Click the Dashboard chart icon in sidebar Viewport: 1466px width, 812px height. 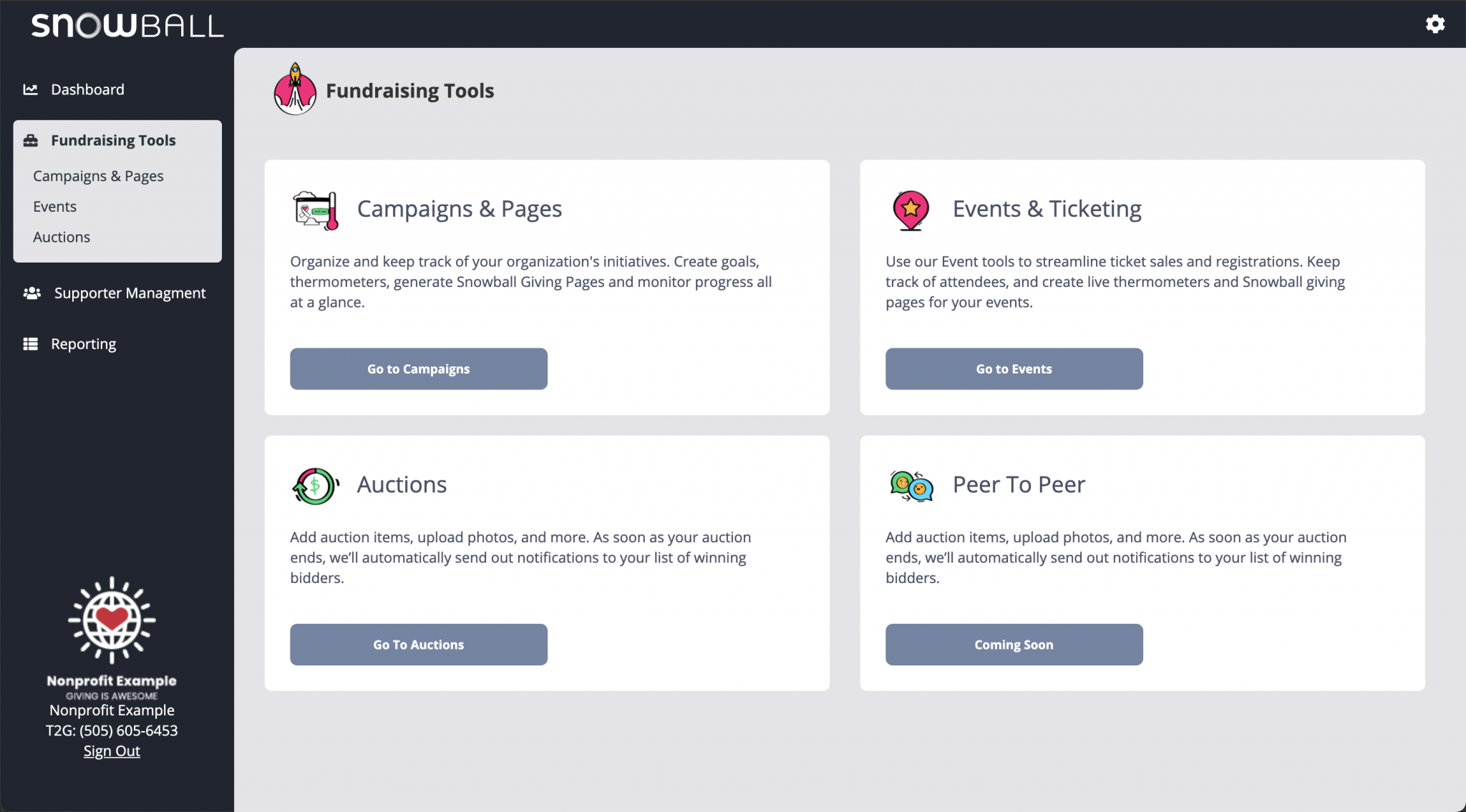click(30, 89)
